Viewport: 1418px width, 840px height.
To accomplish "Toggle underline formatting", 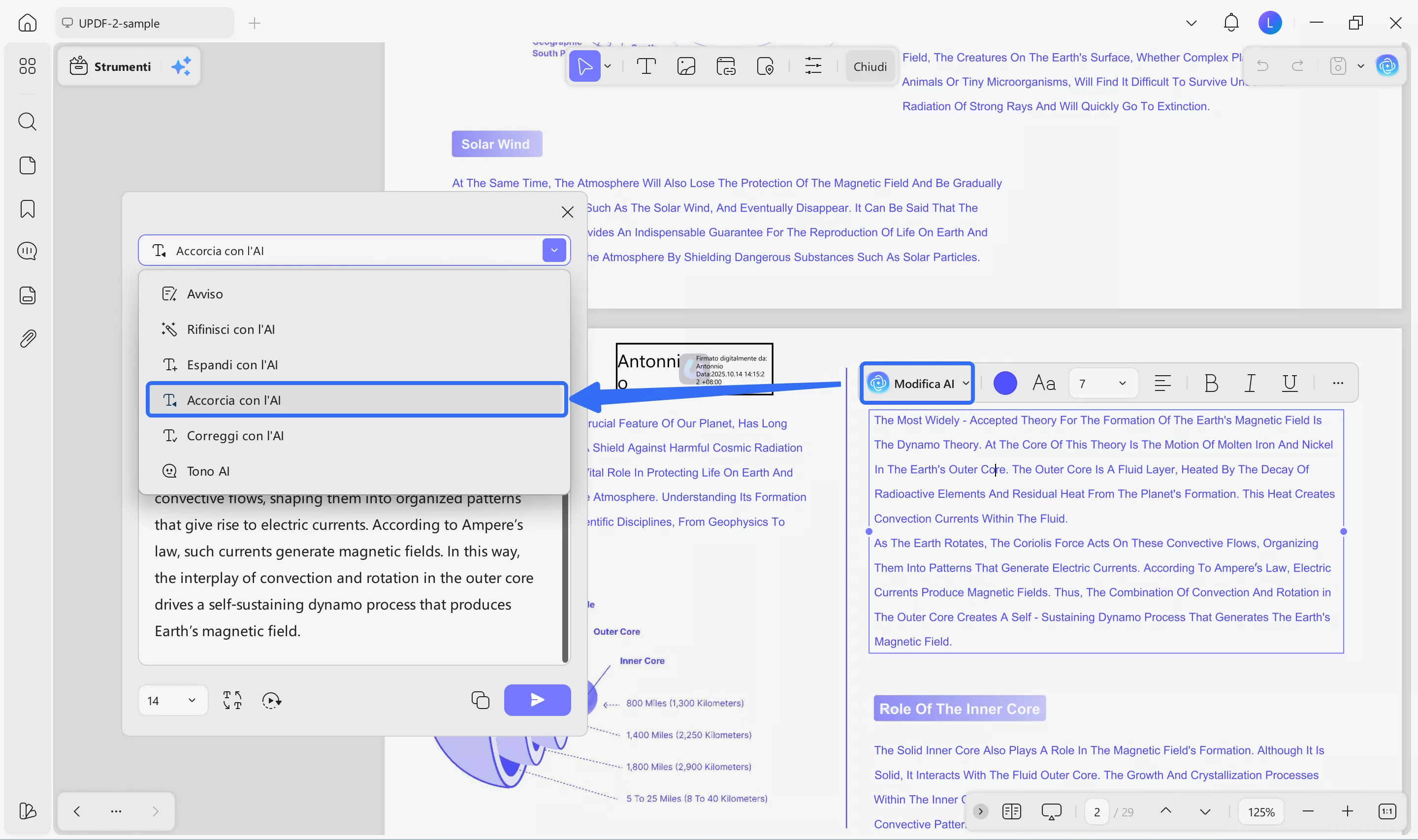I will coord(1289,383).
